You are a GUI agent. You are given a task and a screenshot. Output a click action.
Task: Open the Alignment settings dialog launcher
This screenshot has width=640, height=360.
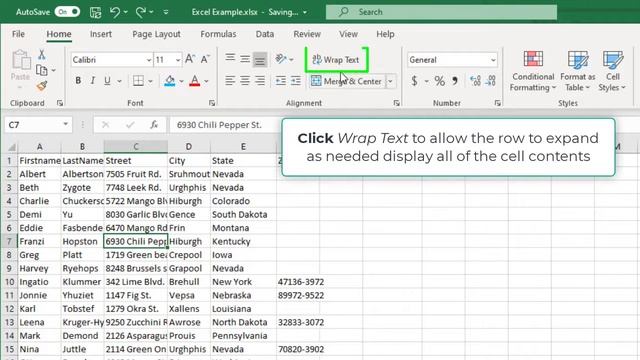396,103
